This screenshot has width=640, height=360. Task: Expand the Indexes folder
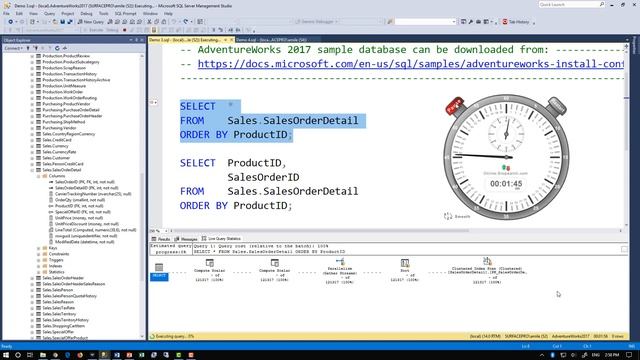click(39, 266)
